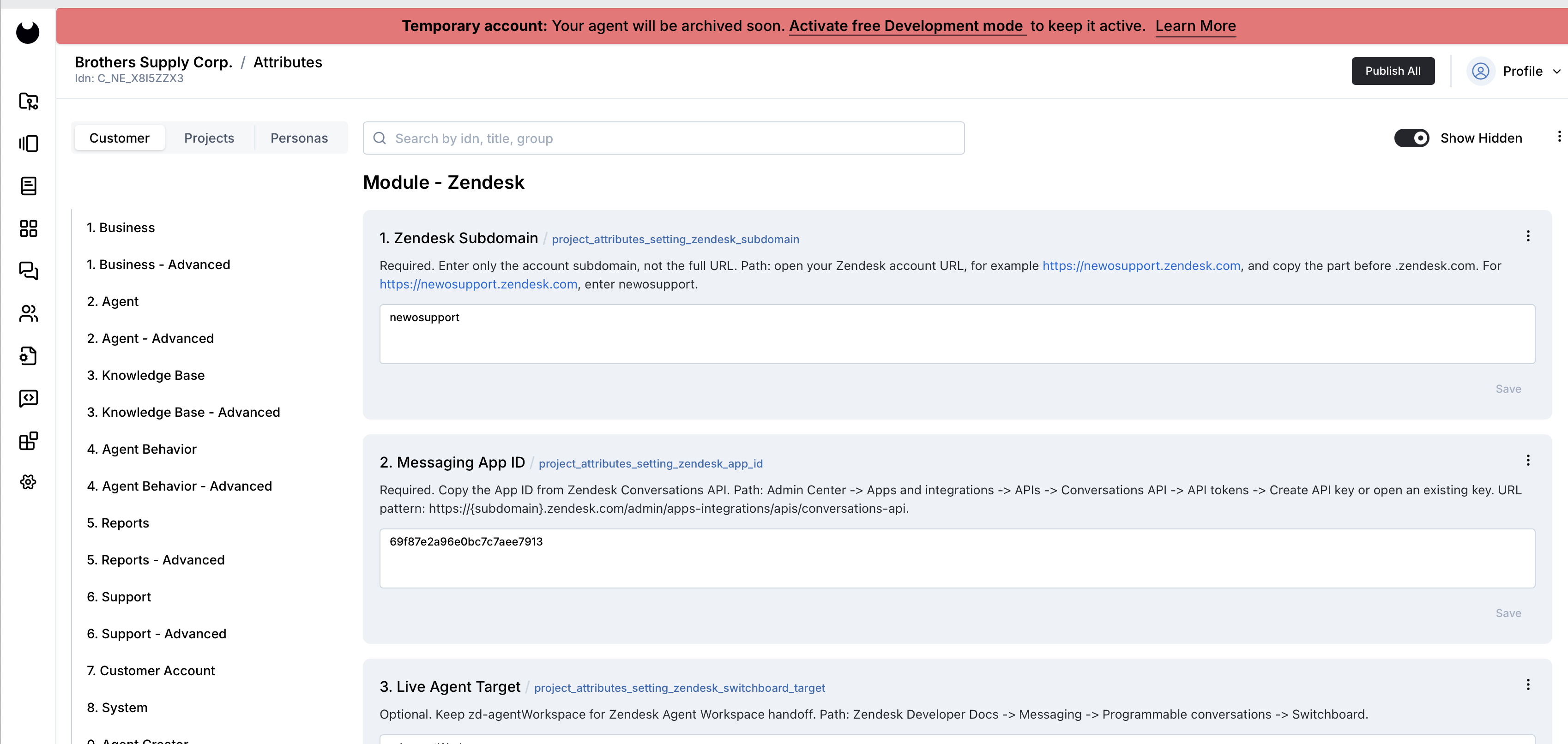Click Save under Messaging App ID
The width and height of the screenshot is (1568, 744).
click(x=1508, y=613)
